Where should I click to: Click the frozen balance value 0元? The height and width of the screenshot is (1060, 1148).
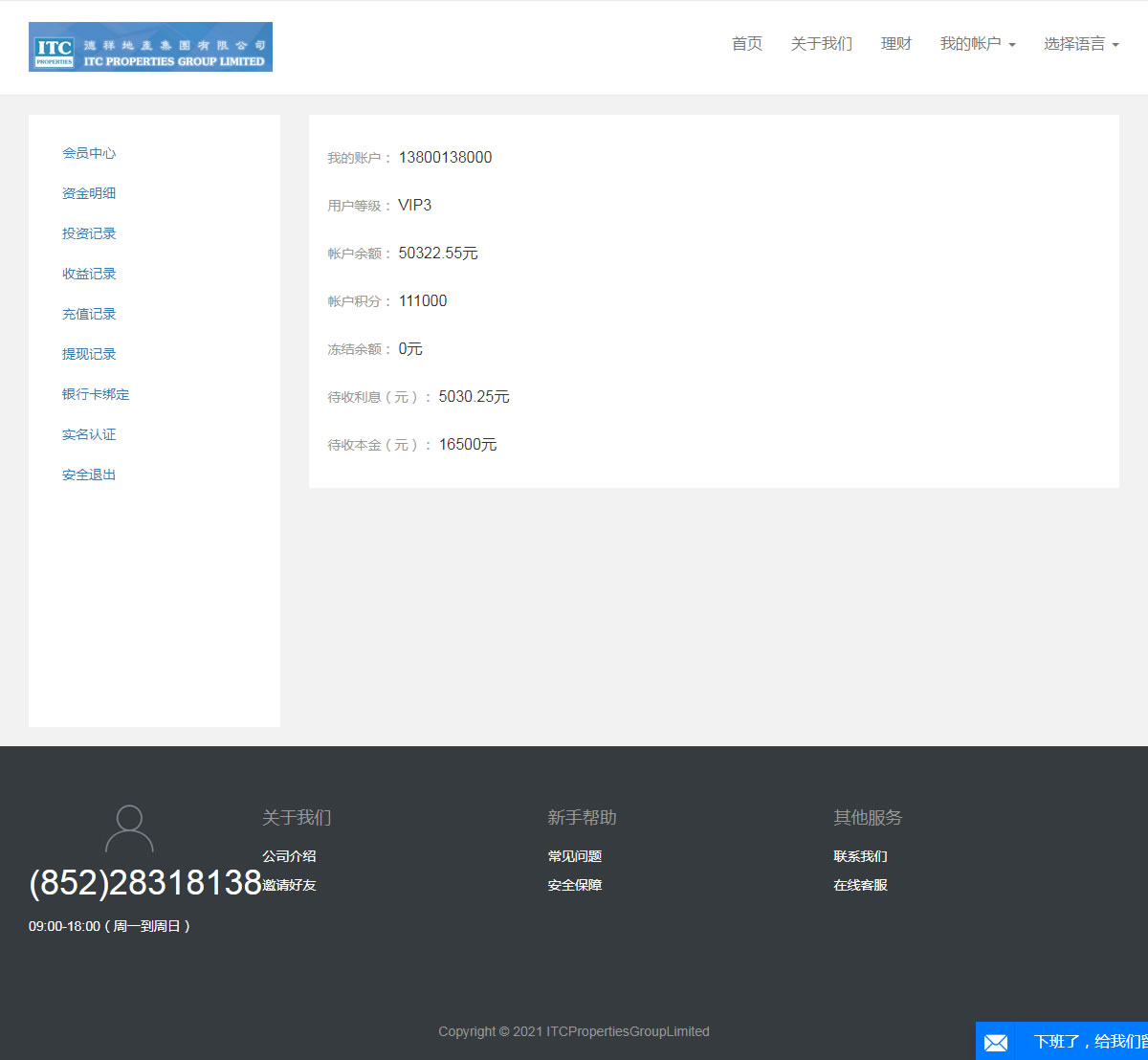click(410, 348)
